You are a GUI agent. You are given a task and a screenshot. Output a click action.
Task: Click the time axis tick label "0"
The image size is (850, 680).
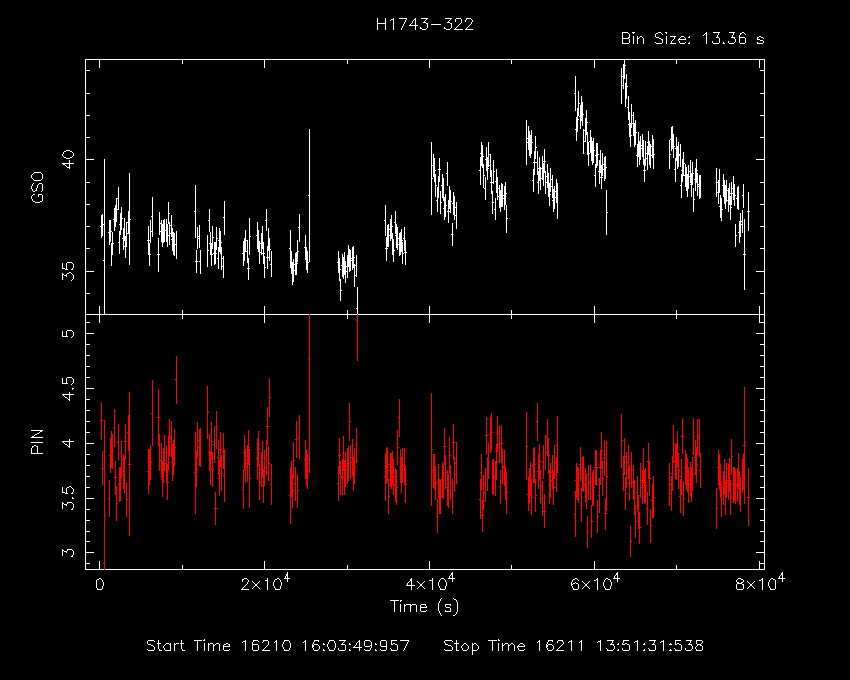99,585
